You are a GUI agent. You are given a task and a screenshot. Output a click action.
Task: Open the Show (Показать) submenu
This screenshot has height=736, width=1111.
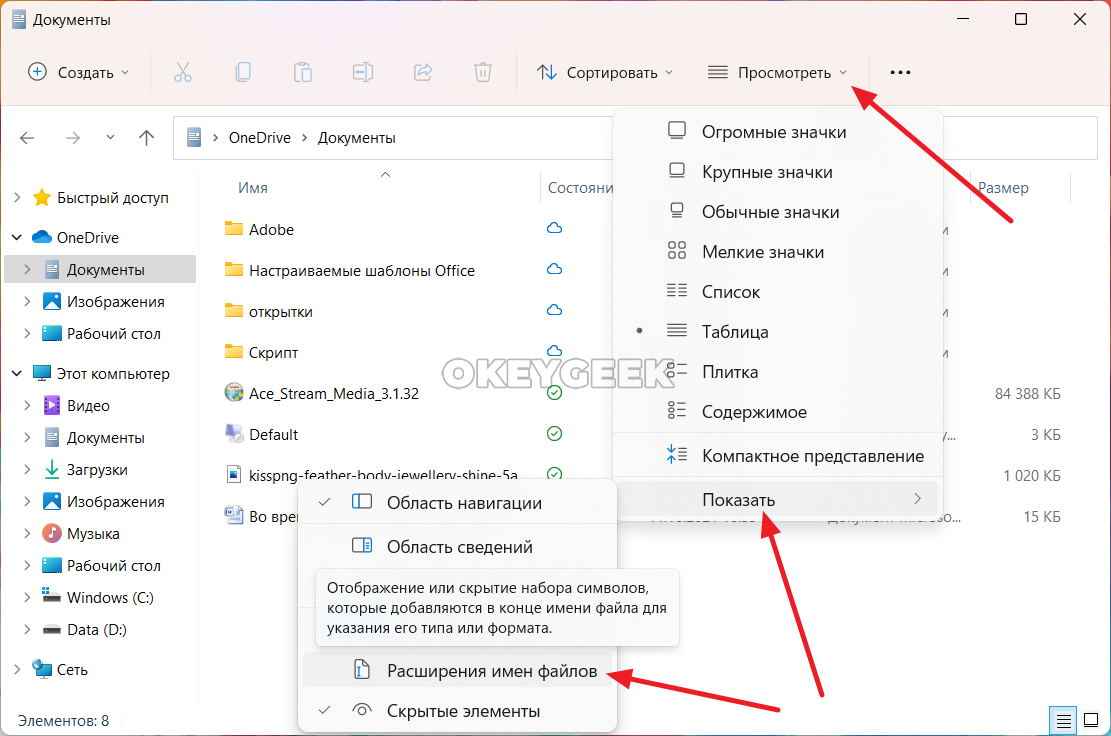pyautogui.click(x=777, y=499)
